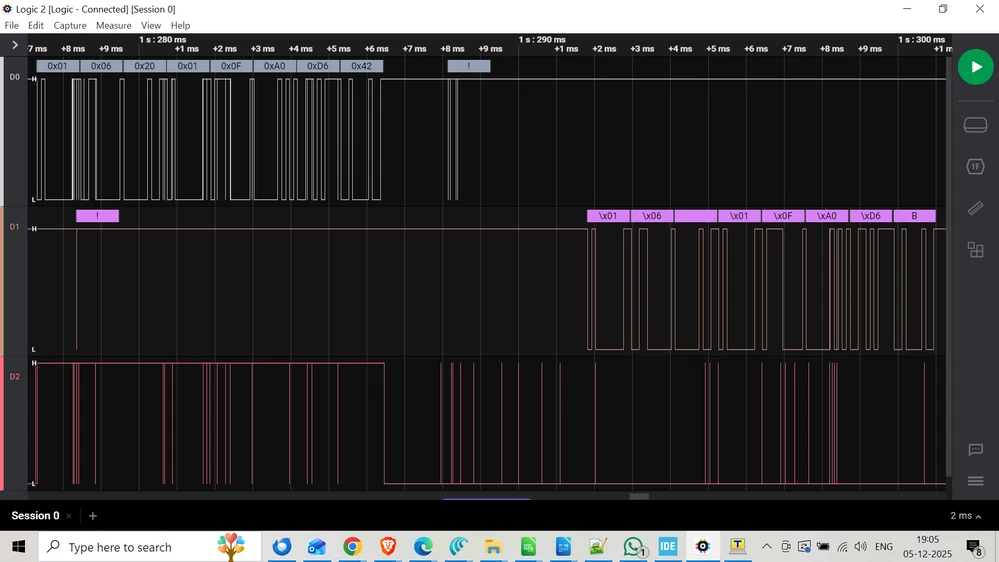
Task: Open the Logic 2 taskbar icon
Action: pyautogui.click(x=703, y=547)
